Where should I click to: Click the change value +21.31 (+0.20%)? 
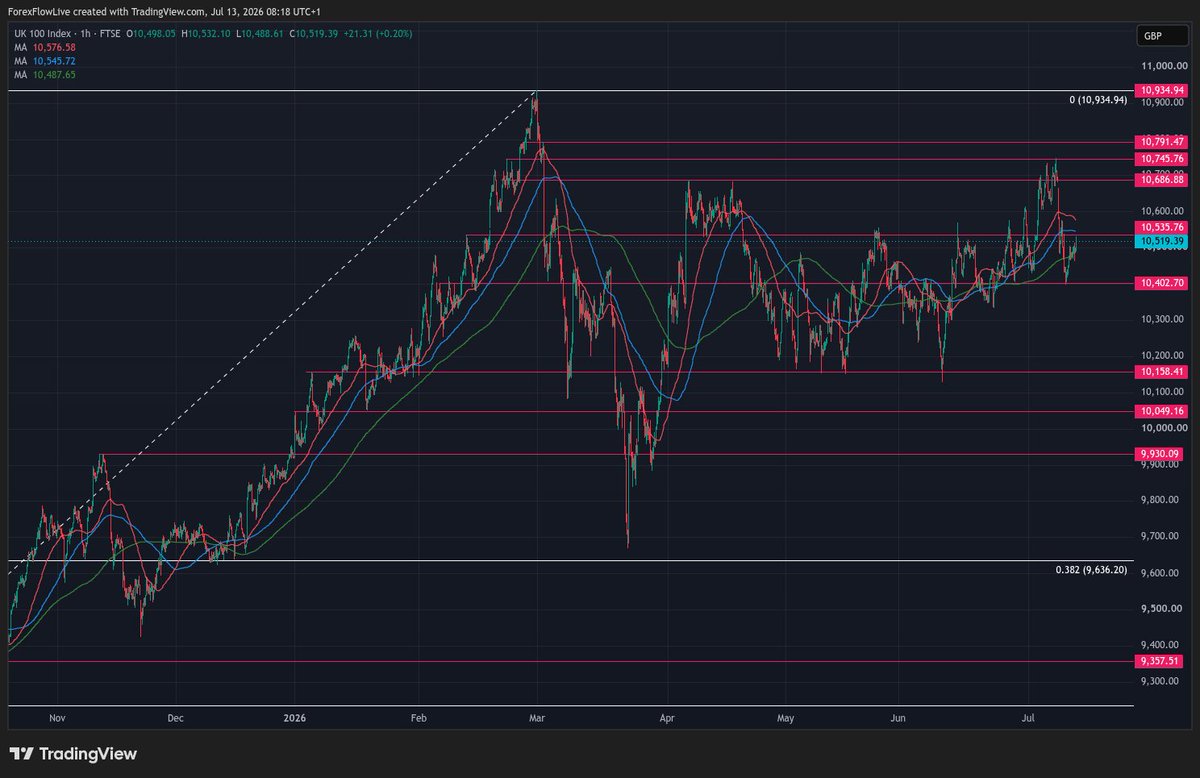(x=379, y=34)
